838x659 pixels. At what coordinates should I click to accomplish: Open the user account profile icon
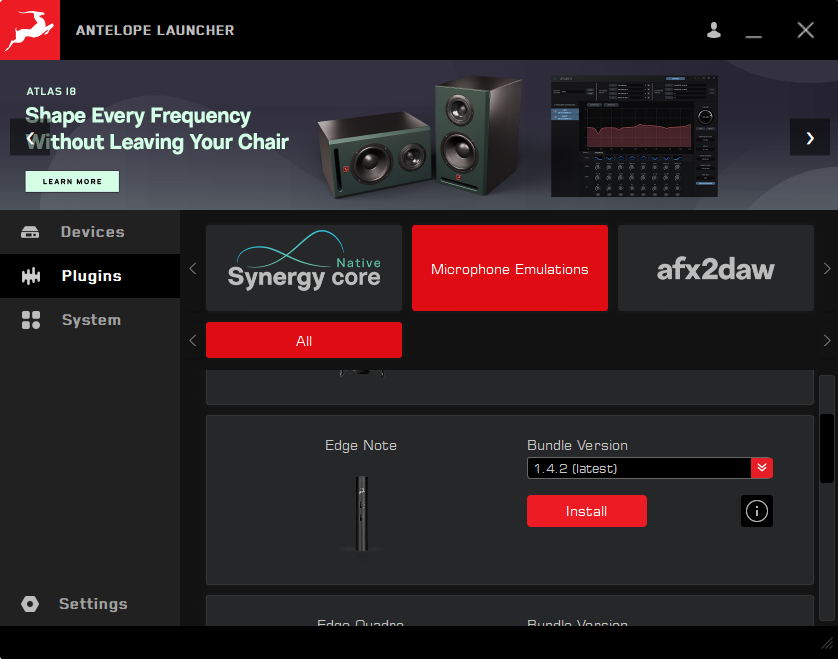click(713, 30)
